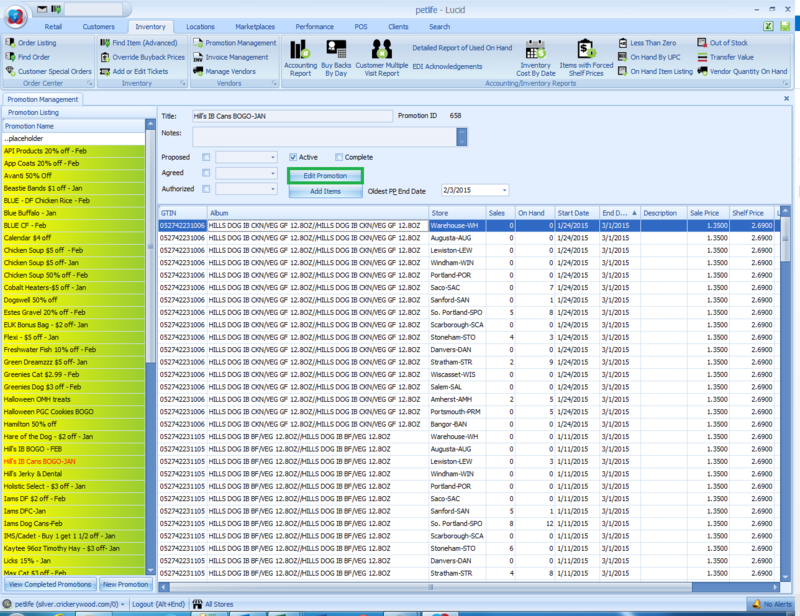
Task: Open the Proposed date dropdown
Action: coord(273,157)
